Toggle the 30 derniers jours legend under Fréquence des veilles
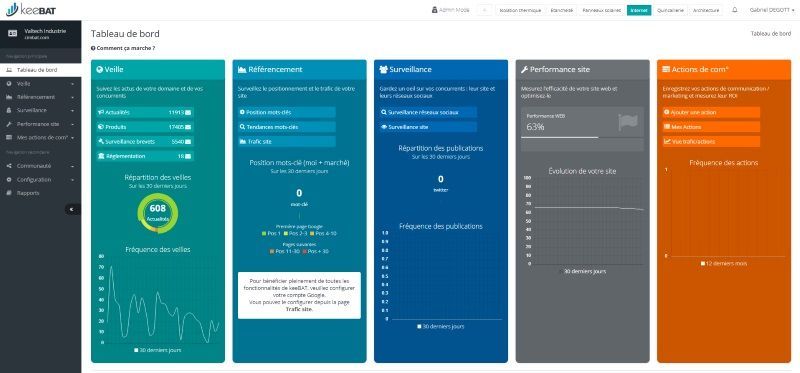This screenshot has height=373, width=800. point(157,351)
